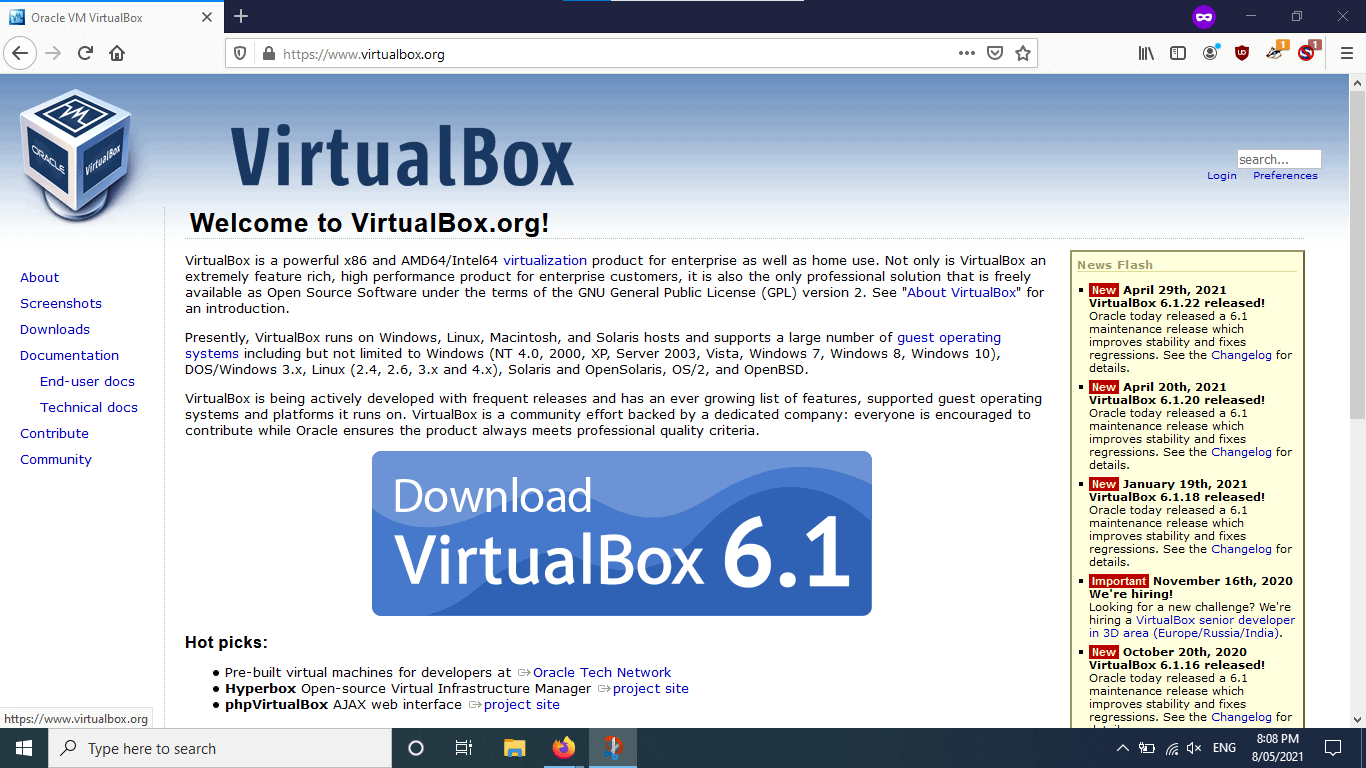Open the Login link
The image size is (1366, 768).
pyautogui.click(x=1222, y=176)
